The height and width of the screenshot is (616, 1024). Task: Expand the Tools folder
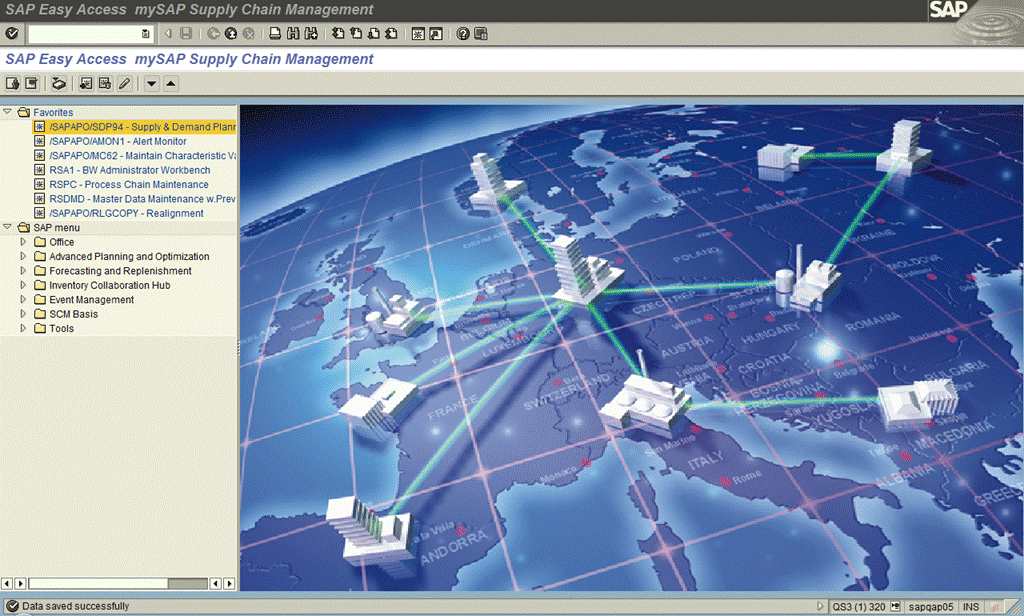pos(23,328)
